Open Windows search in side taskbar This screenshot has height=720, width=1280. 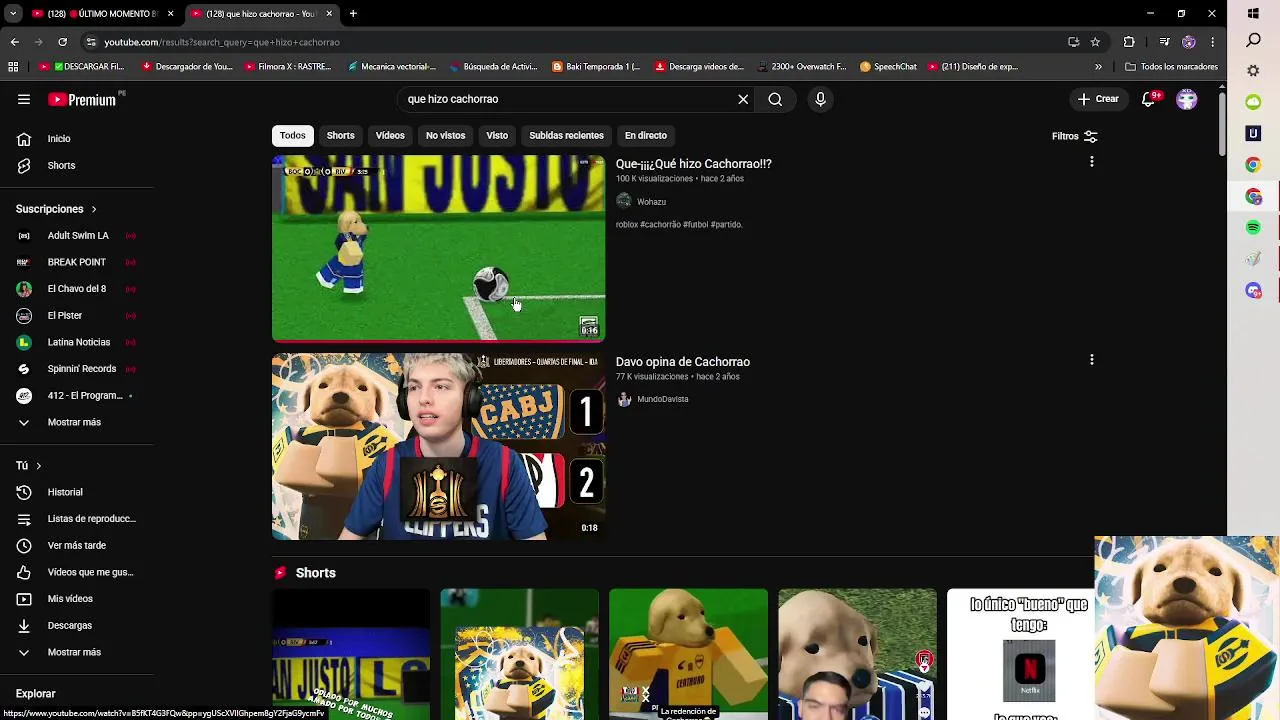(1253, 41)
